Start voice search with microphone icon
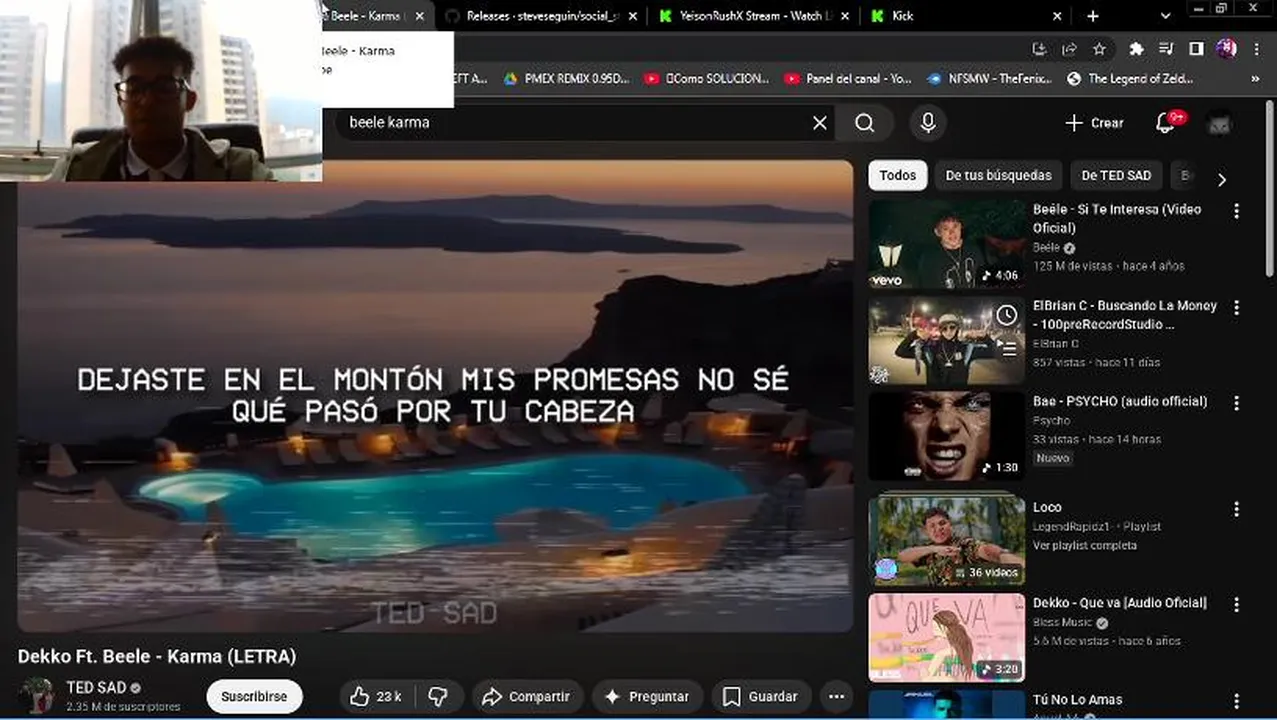The height and width of the screenshot is (720, 1277). (928, 123)
